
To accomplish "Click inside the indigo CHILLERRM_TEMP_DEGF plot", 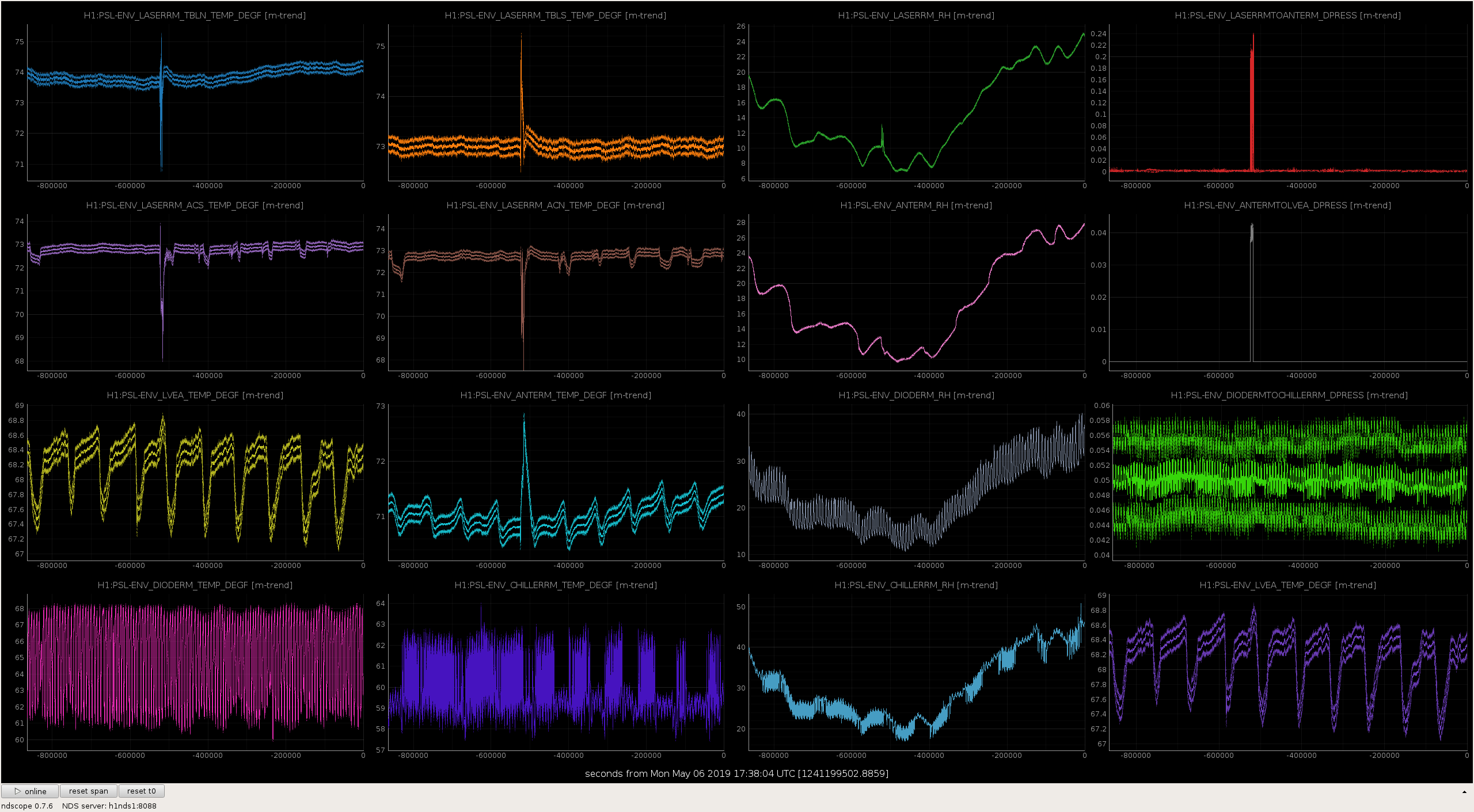I will pyautogui.click(x=555, y=672).
